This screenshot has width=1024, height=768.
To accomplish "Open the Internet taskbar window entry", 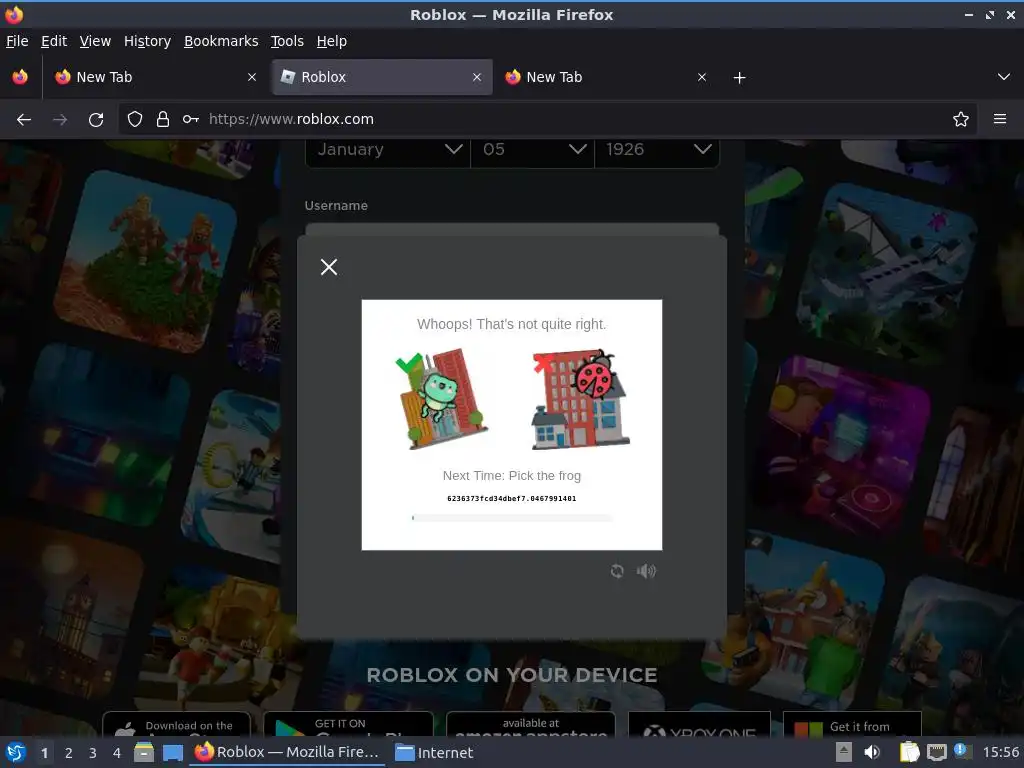I will (x=434, y=753).
